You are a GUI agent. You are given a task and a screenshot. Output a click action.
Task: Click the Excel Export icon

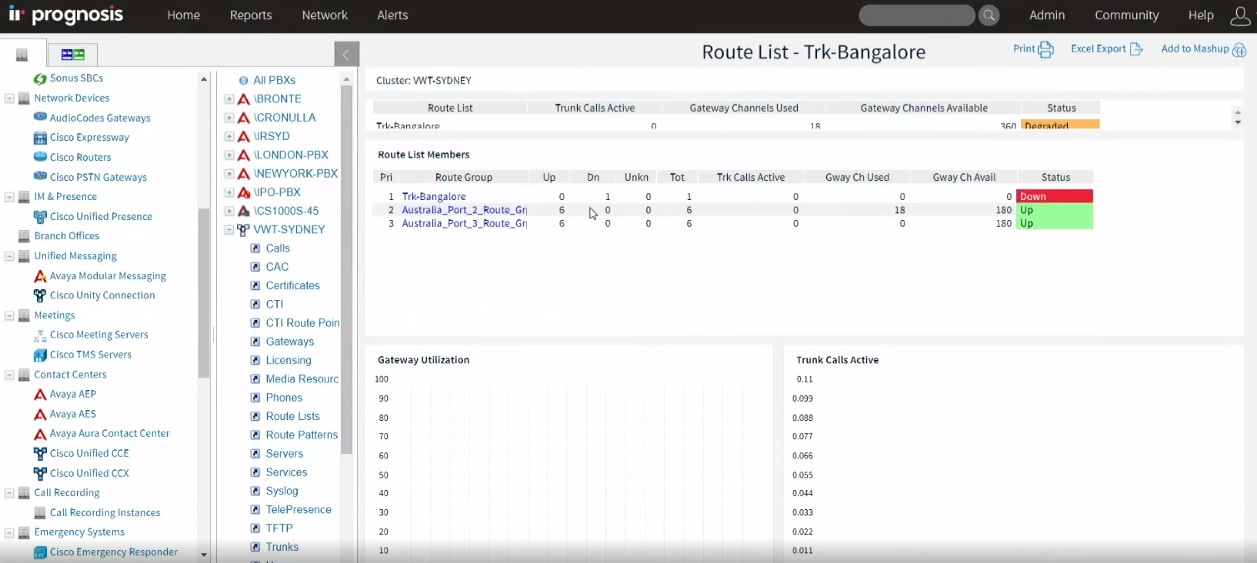tap(1136, 49)
